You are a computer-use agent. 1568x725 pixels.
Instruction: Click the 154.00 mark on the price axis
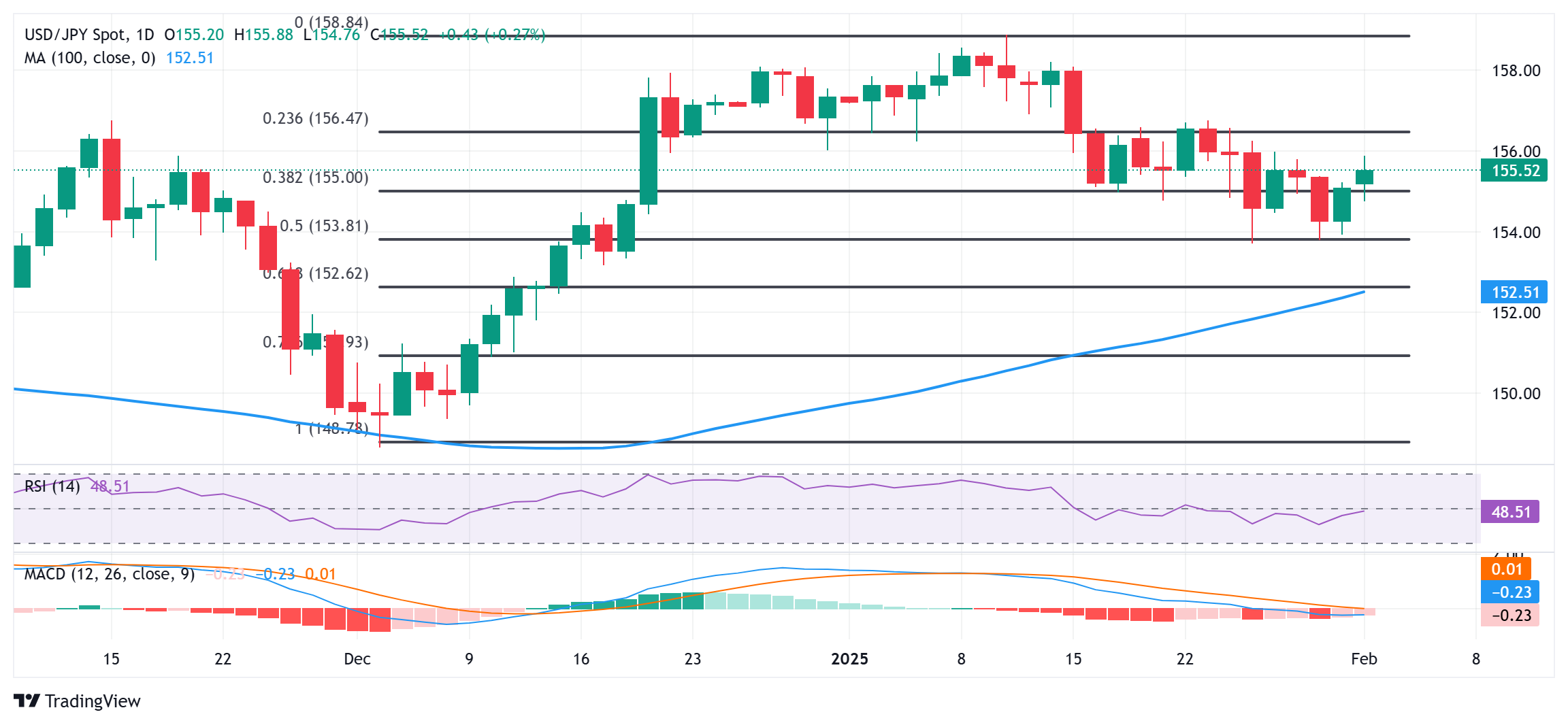1516,233
